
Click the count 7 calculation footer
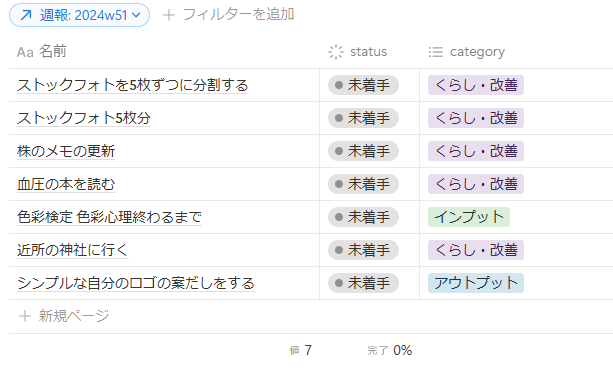click(x=301, y=350)
